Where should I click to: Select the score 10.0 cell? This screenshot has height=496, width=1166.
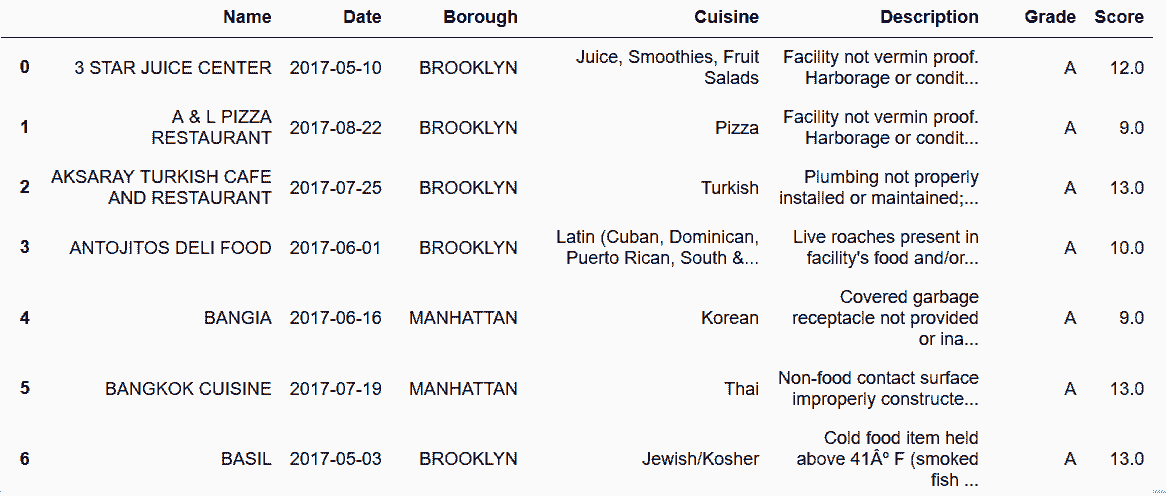point(1127,248)
